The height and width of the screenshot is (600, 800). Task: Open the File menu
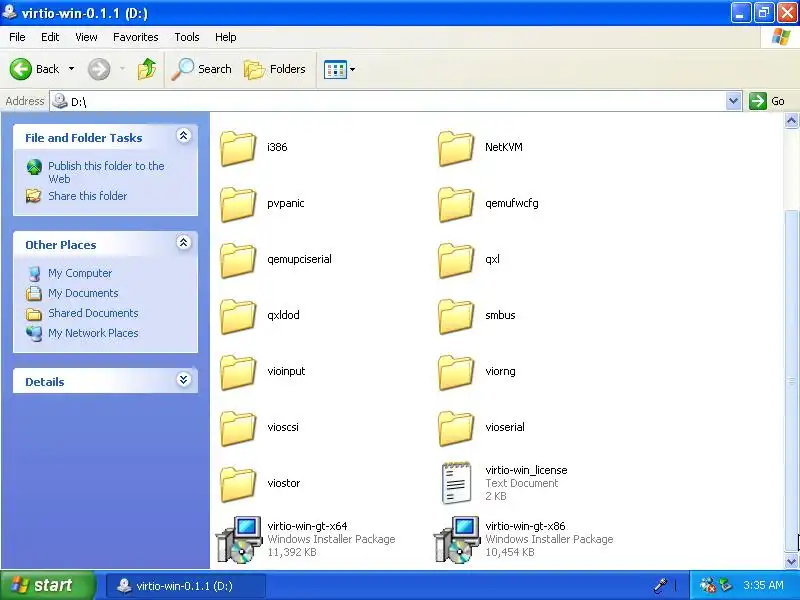[x=17, y=37]
